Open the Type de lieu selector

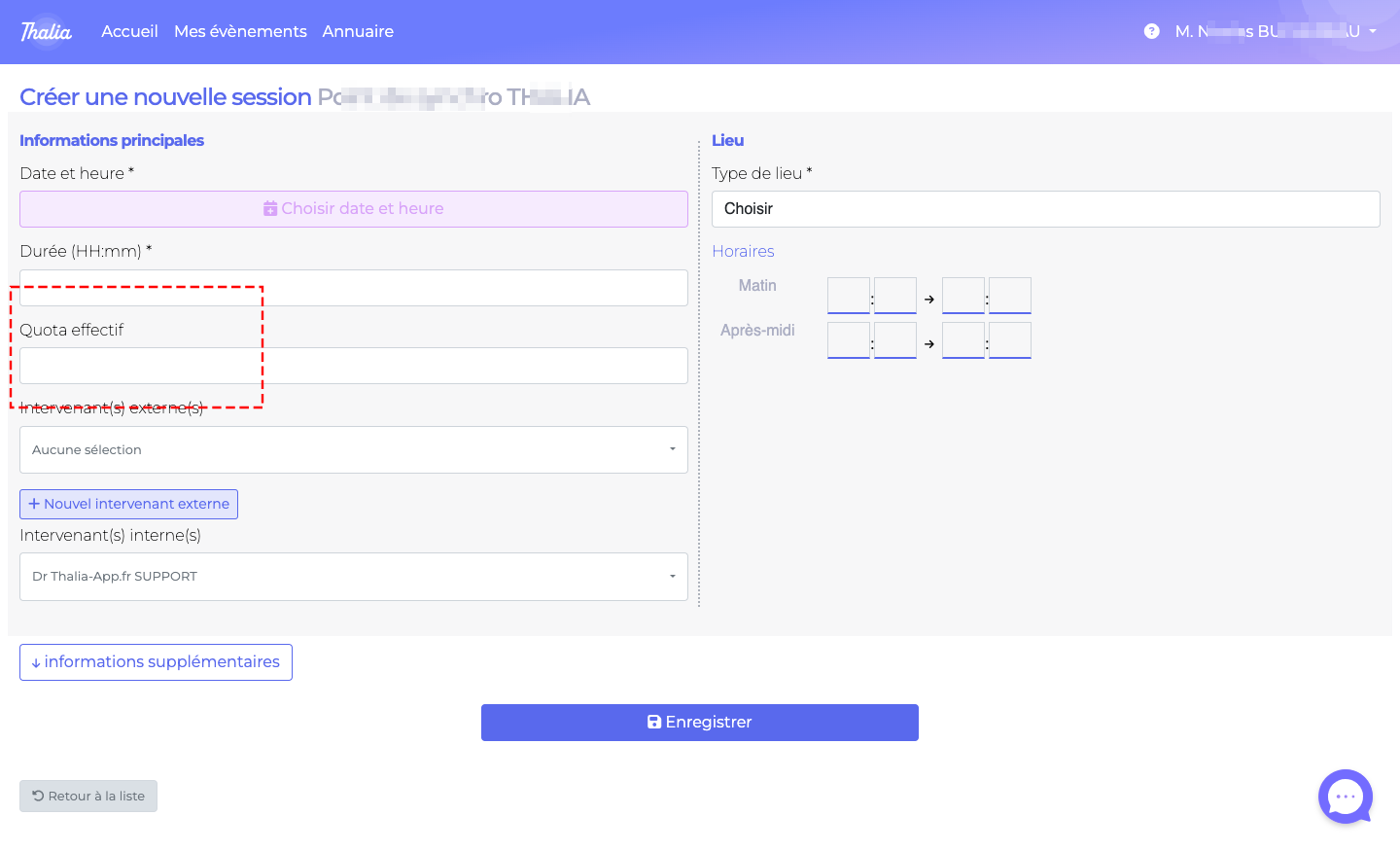click(1045, 209)
